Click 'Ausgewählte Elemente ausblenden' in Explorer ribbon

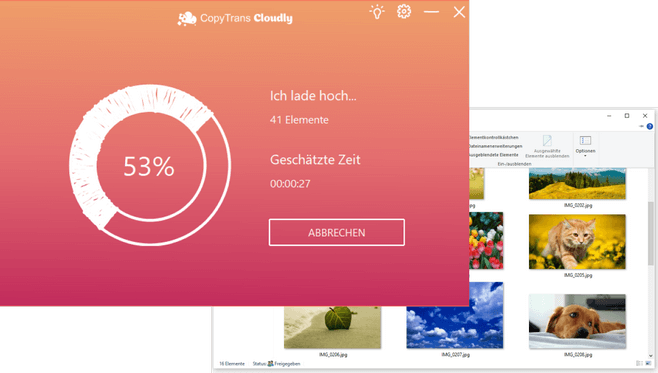tap(547, 147)
